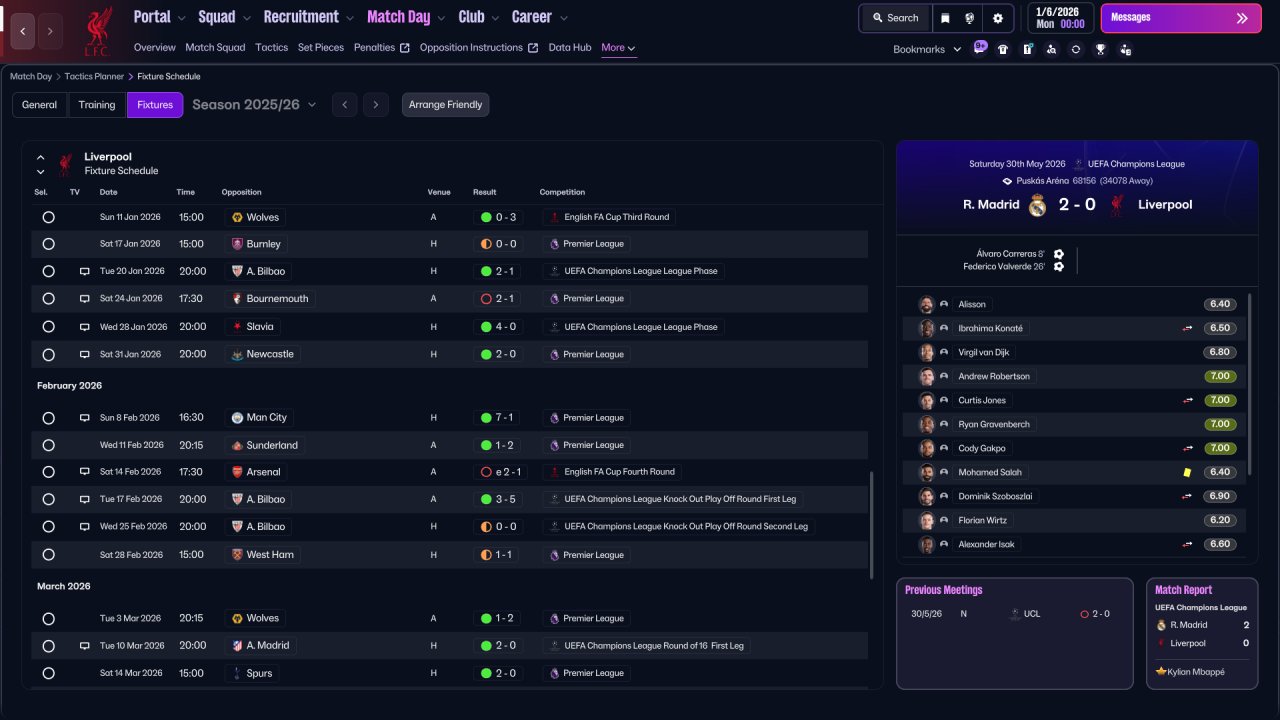Open the Season 2025/26 dropdown

coord(254,105)
